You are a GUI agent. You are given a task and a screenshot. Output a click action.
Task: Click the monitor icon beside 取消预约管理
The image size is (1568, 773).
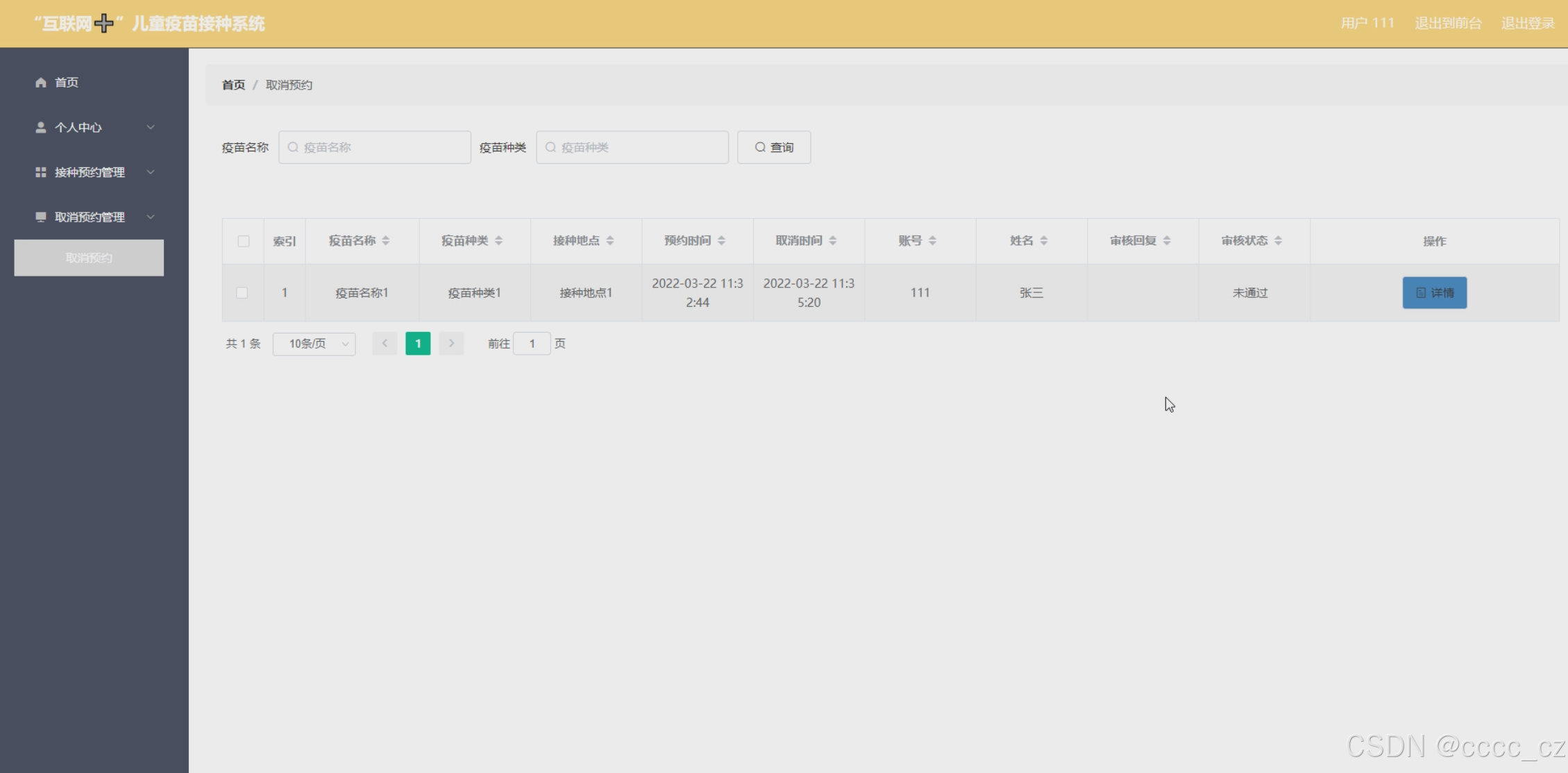(41, 217)
